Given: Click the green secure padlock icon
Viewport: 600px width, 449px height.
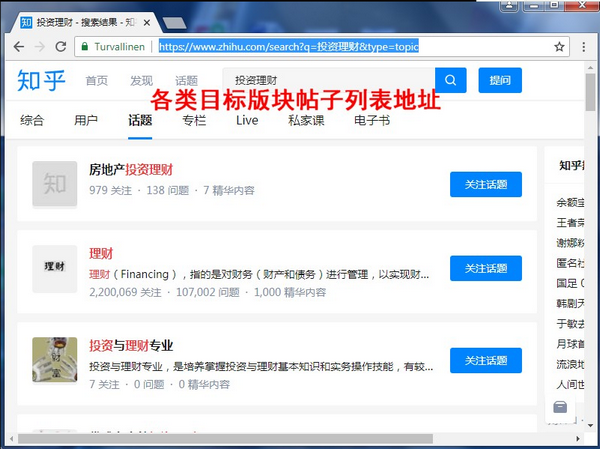Looking at the screenshot, I should 85,47.
